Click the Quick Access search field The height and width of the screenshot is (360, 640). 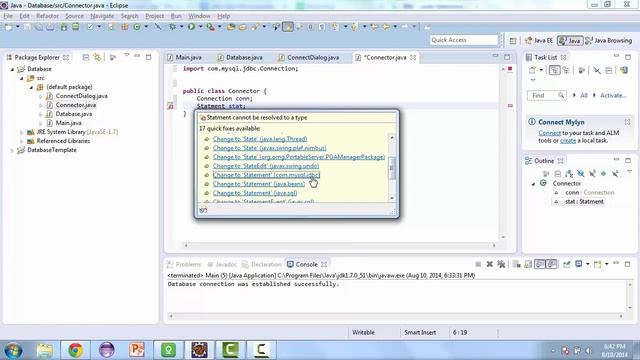[464, 40]
